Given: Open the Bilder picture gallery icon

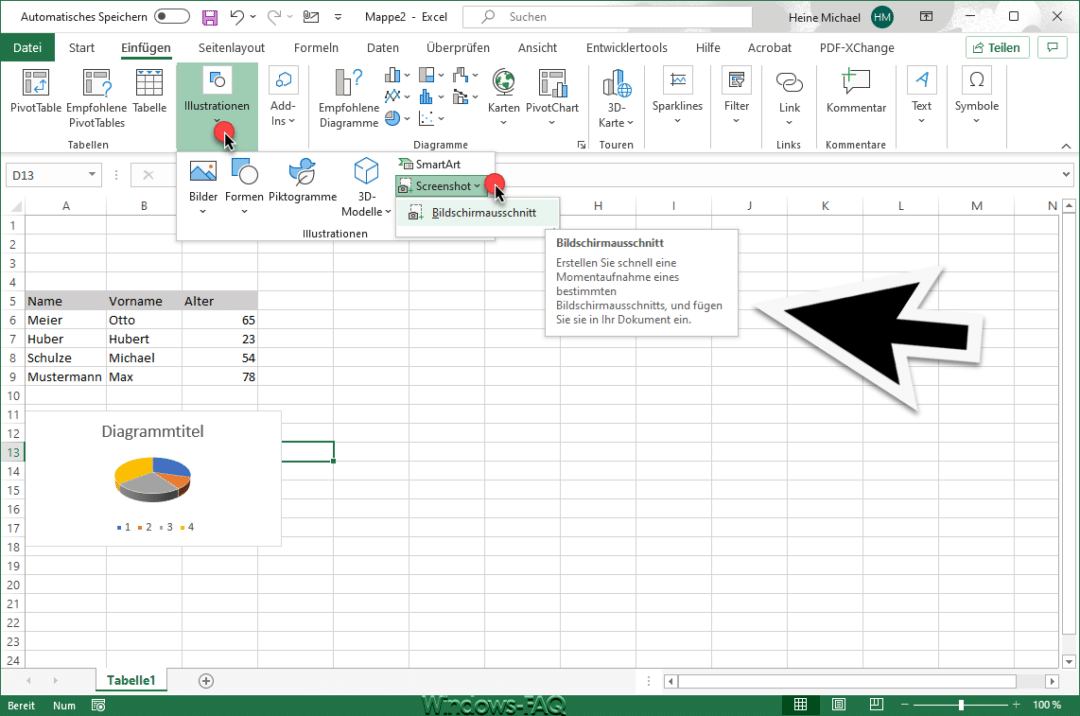Looking at the screenshot, I should click(203, 171).
